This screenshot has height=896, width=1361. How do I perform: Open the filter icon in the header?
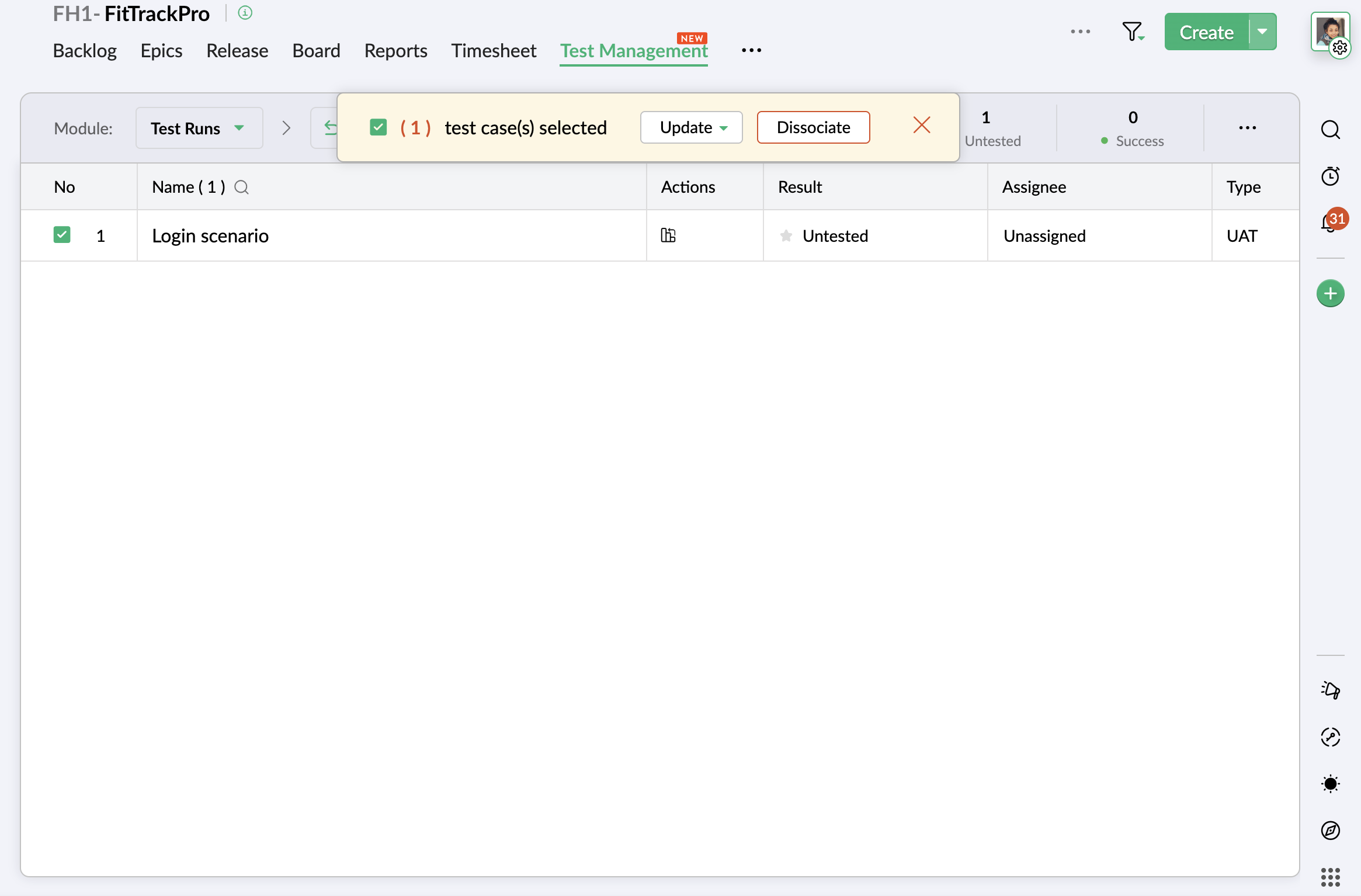coord(1132,32)
